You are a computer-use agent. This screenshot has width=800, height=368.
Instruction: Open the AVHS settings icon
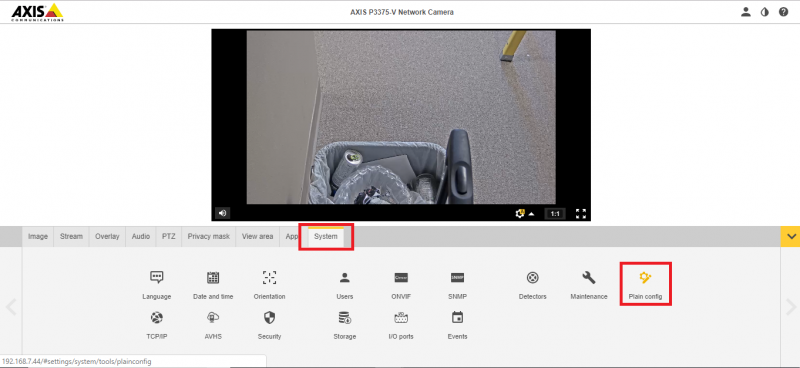coord(213,318)
